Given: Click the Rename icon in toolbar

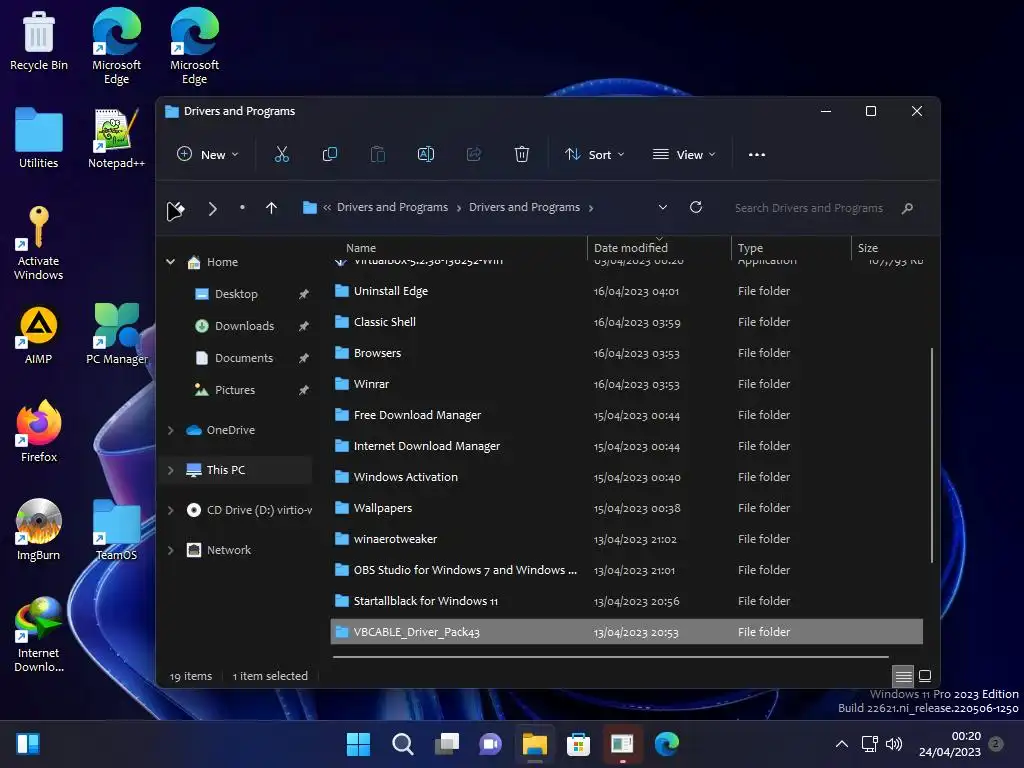Looking at the screenshot, I should [x=426, y=154].
